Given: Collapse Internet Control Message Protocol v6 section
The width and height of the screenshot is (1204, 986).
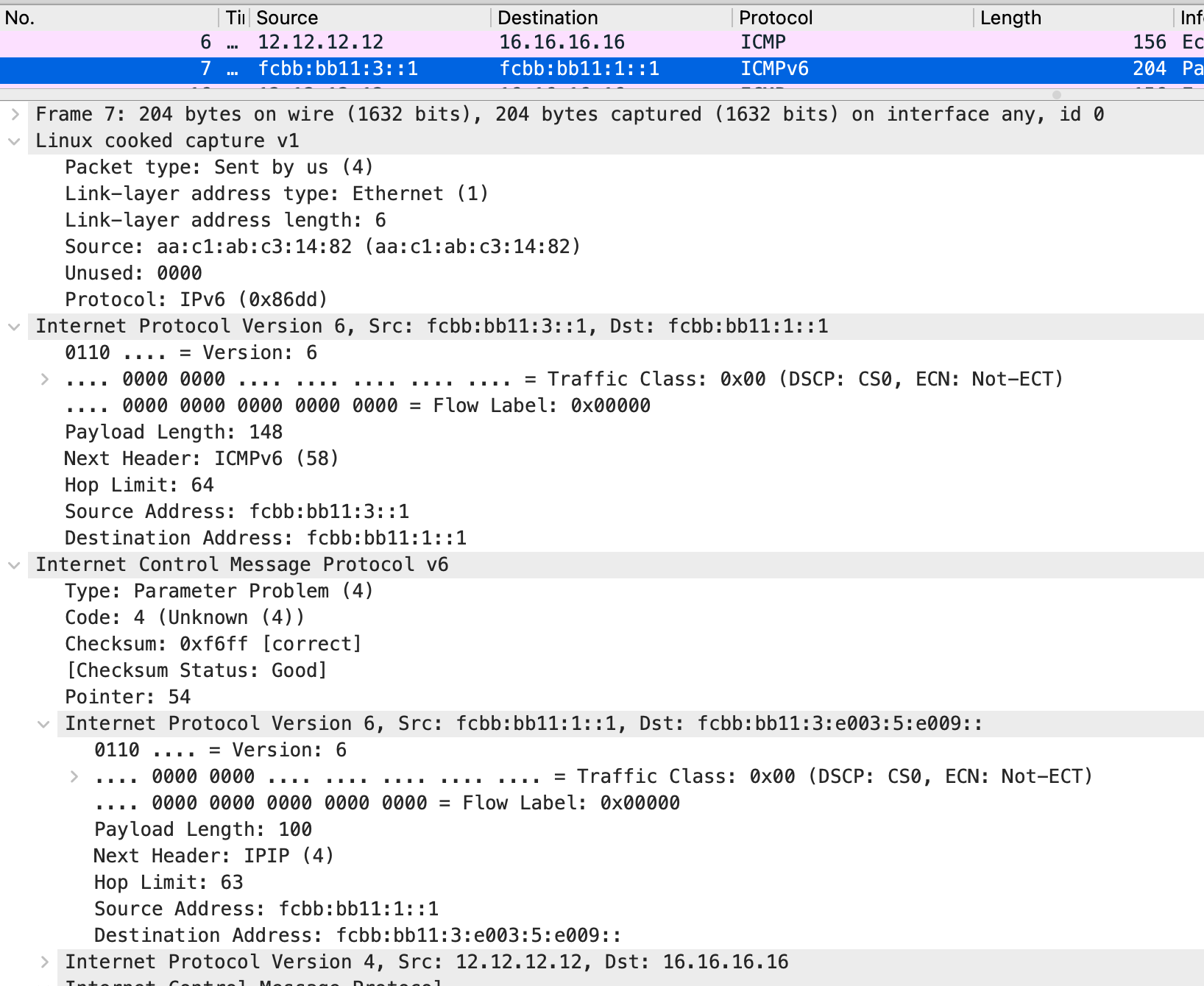Looking at the screenshot, I should point(14,564).
